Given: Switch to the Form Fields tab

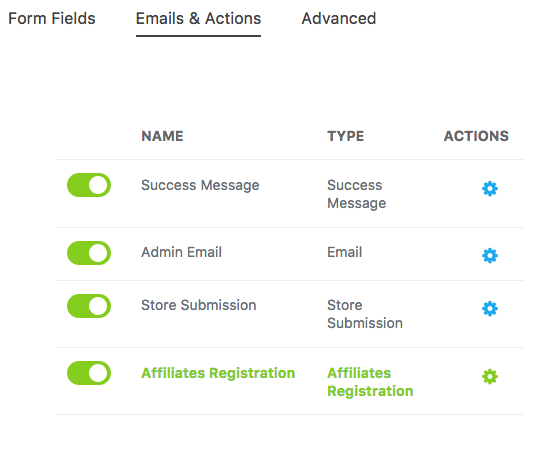Looking at the screenshot, I should (x=52, y=18).
